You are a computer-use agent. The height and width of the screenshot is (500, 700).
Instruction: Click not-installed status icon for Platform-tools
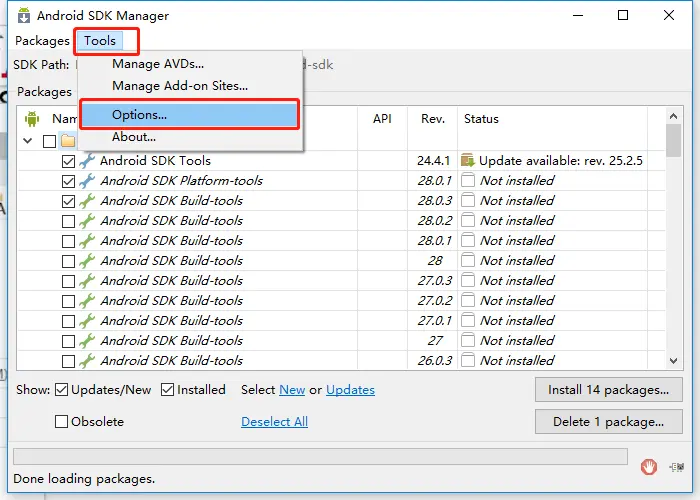tap(468, 180)
